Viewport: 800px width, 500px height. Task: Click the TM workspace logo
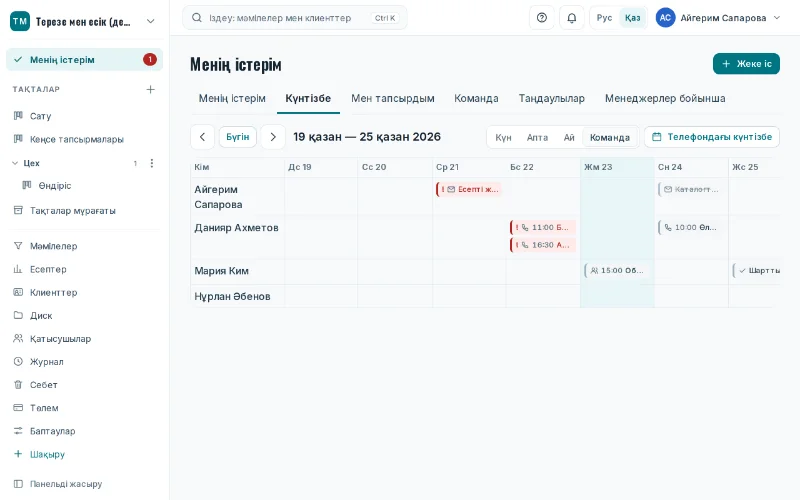pos(20,21)
